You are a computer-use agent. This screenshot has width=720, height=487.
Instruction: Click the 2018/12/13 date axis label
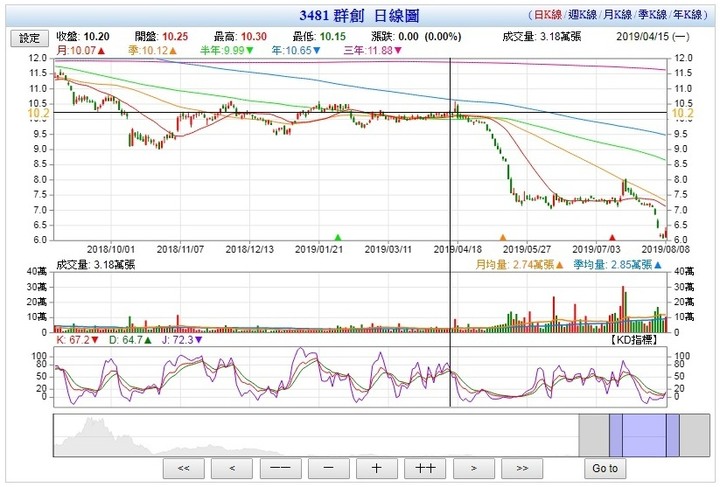pyautogui.click(x=249, y=249)
